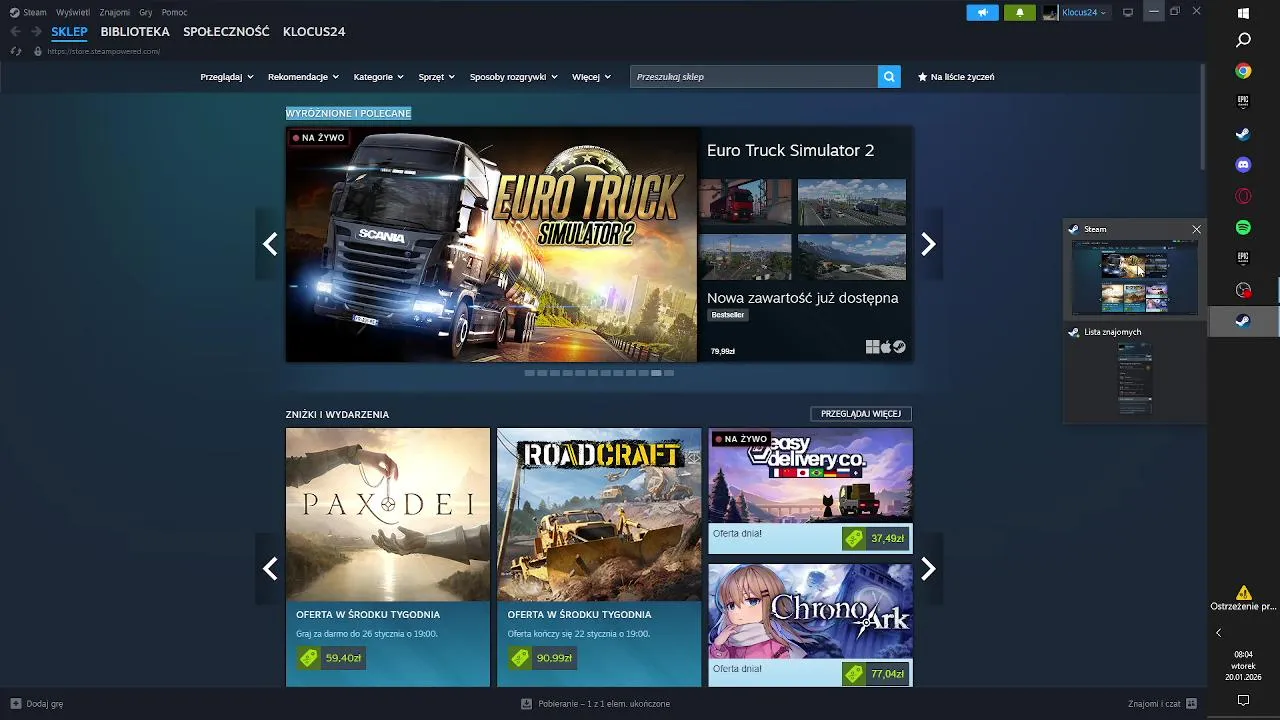
Task: Open the green notifications bell
Action: tap(1019, 12)
